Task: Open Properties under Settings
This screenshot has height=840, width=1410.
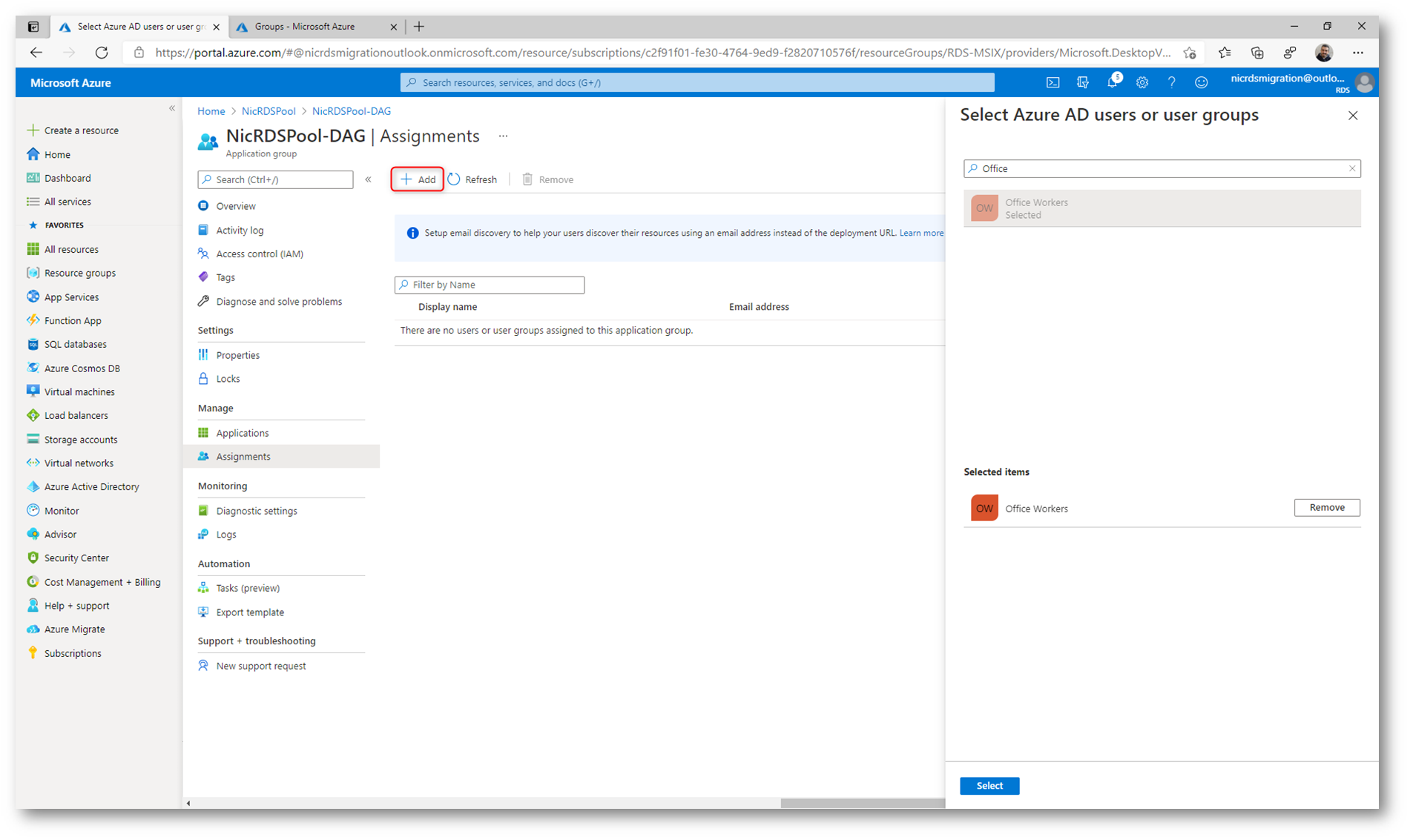Action: (x=237, y=355)
